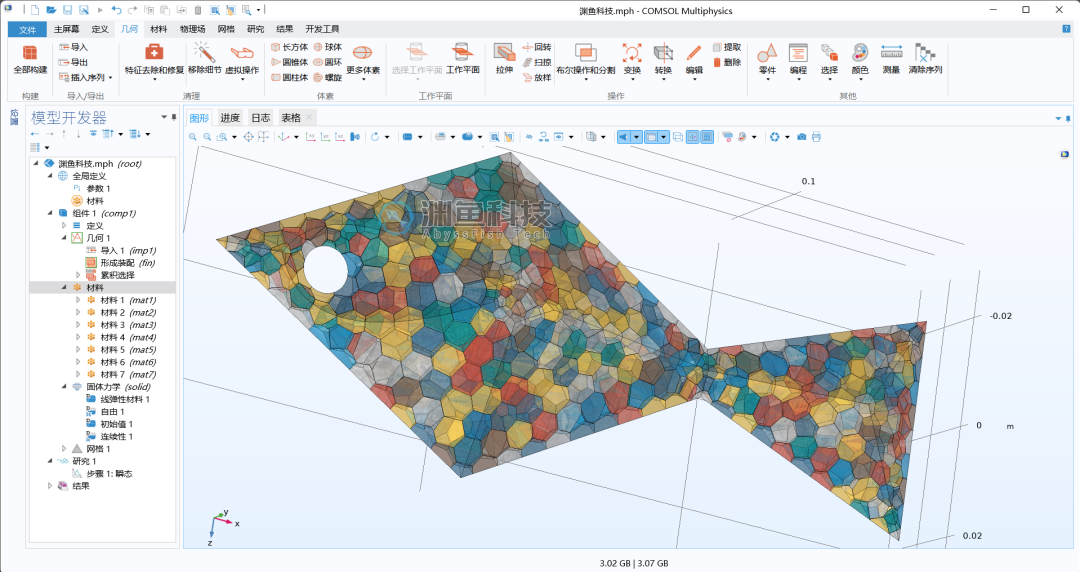This screenshot has width=1080, height=572.
Task: Print the graphics via printer icon
Action: coord(816,137)
